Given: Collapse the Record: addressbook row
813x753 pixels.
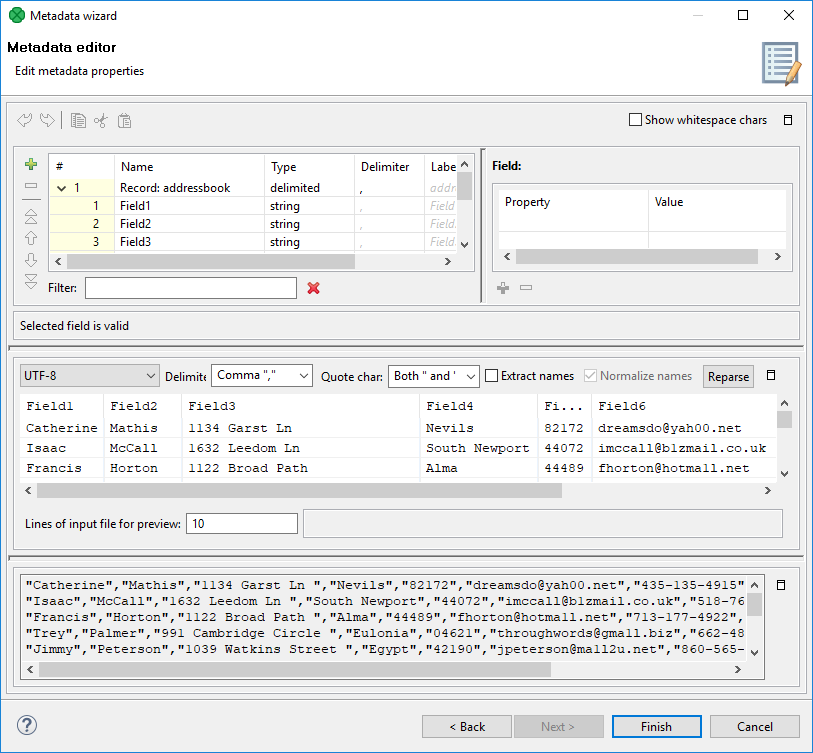Looking at the screenshot, I should (x=62, y=187).
